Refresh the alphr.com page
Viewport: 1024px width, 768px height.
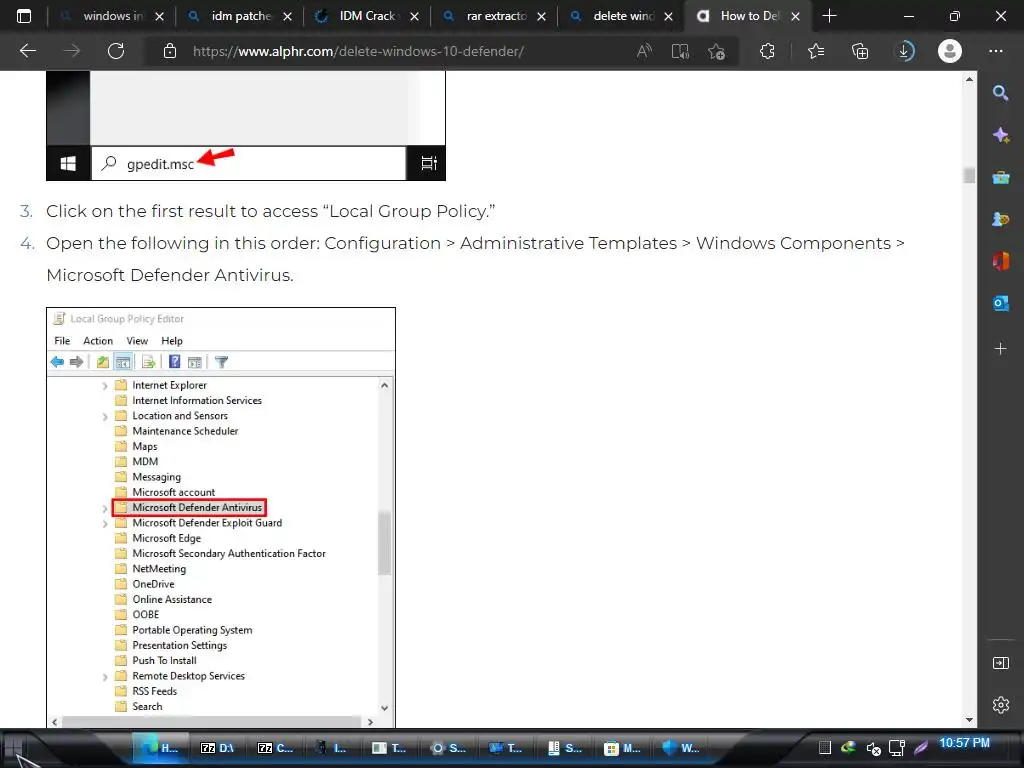point(116,51)
